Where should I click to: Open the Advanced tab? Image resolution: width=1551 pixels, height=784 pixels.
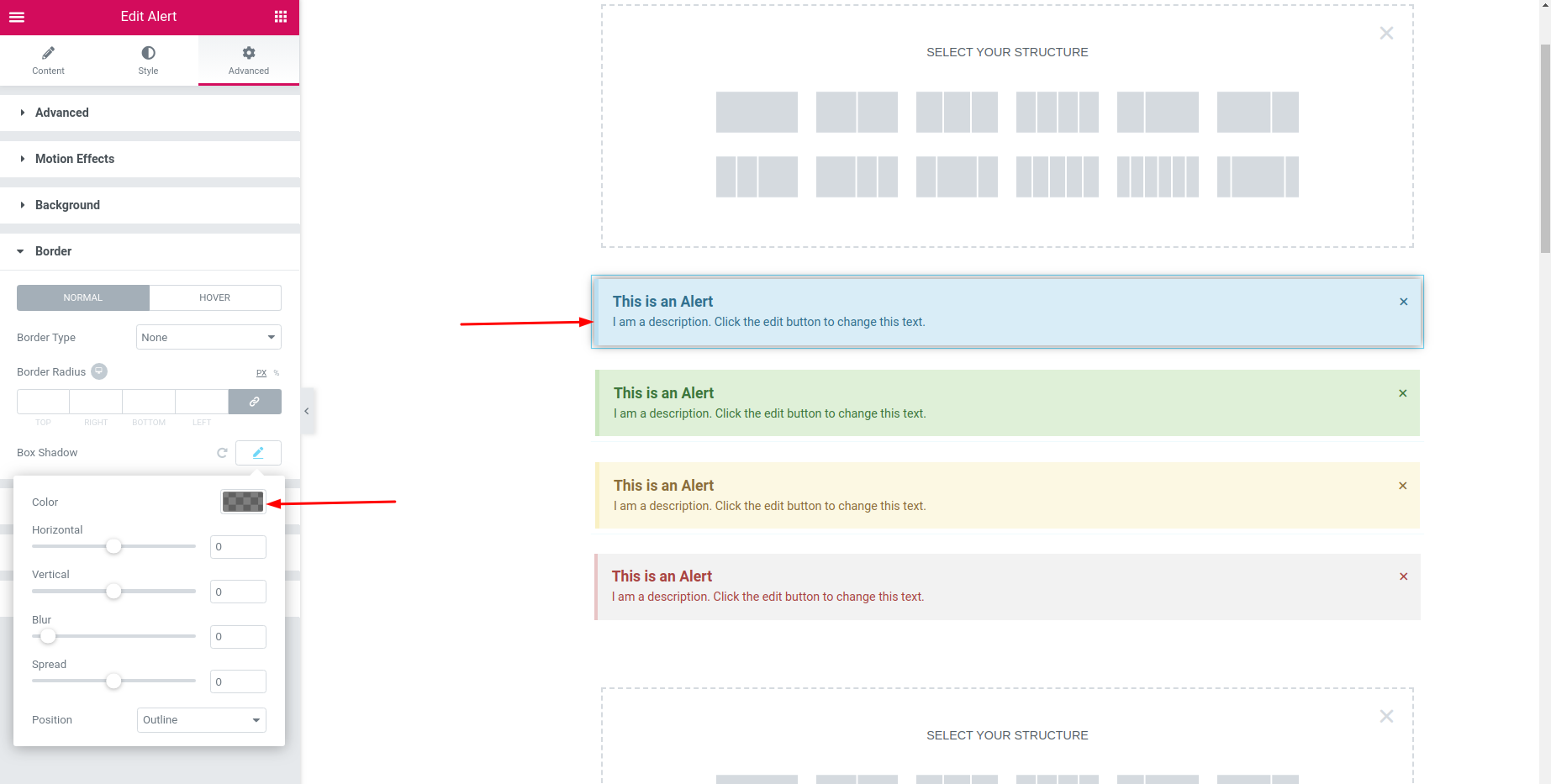(x=249, y=61)
